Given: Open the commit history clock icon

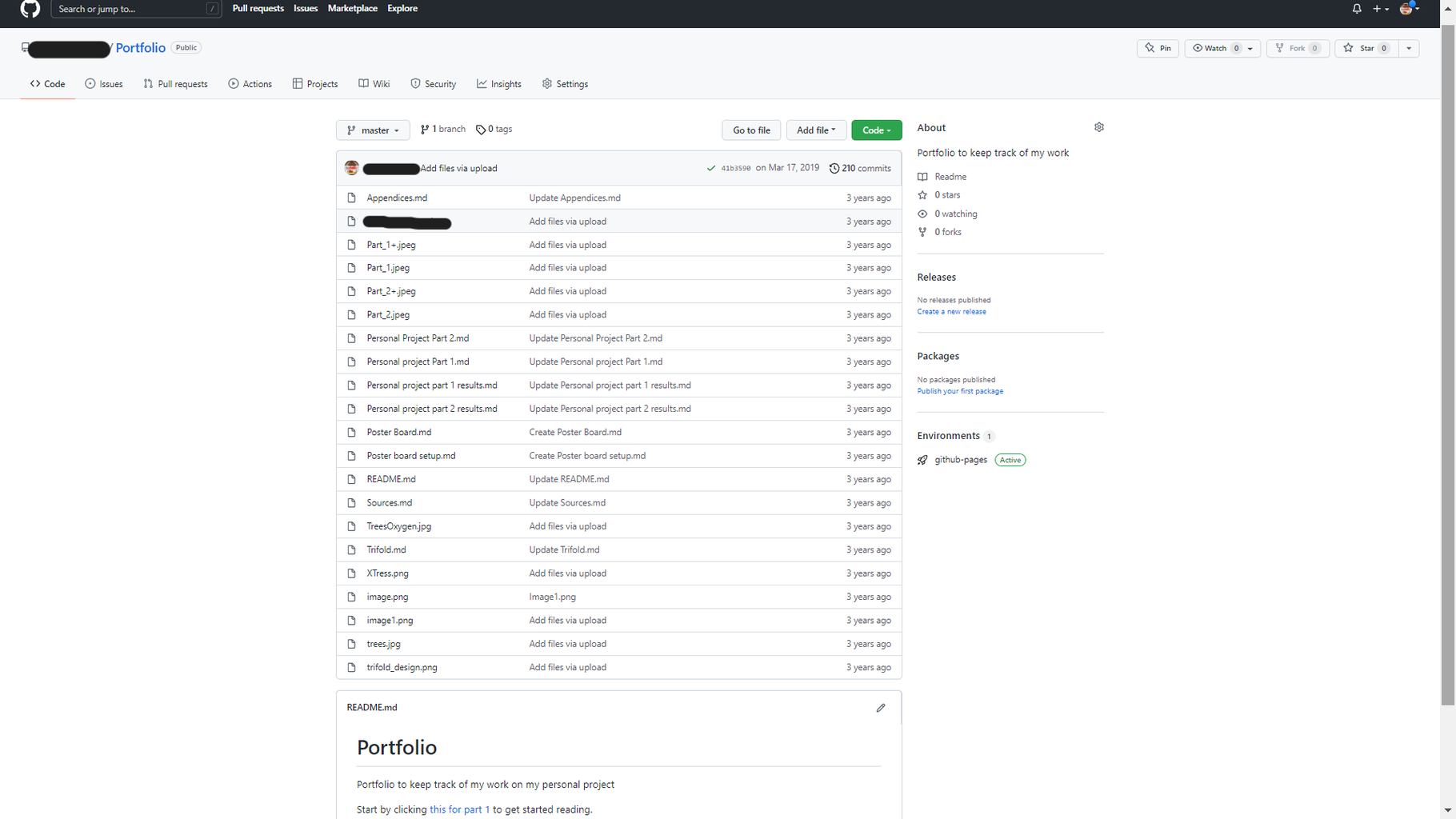Looking at the screenshot, I should point(834,168).
